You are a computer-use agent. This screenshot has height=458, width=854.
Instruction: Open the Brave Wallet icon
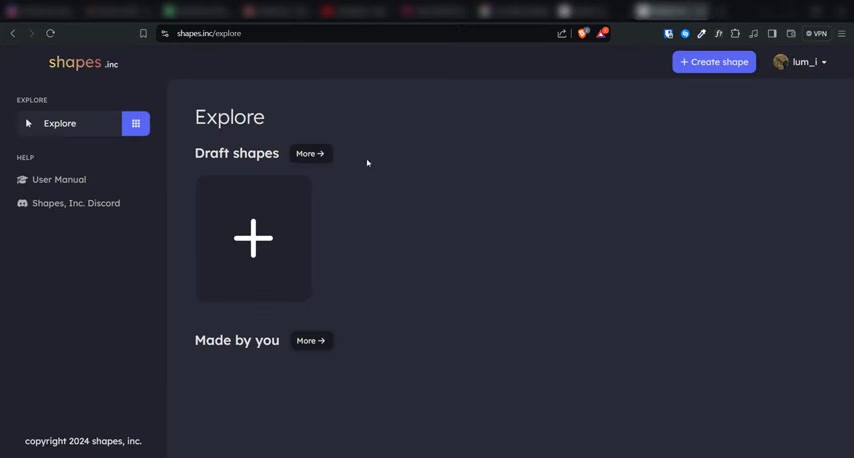(791, 34)
